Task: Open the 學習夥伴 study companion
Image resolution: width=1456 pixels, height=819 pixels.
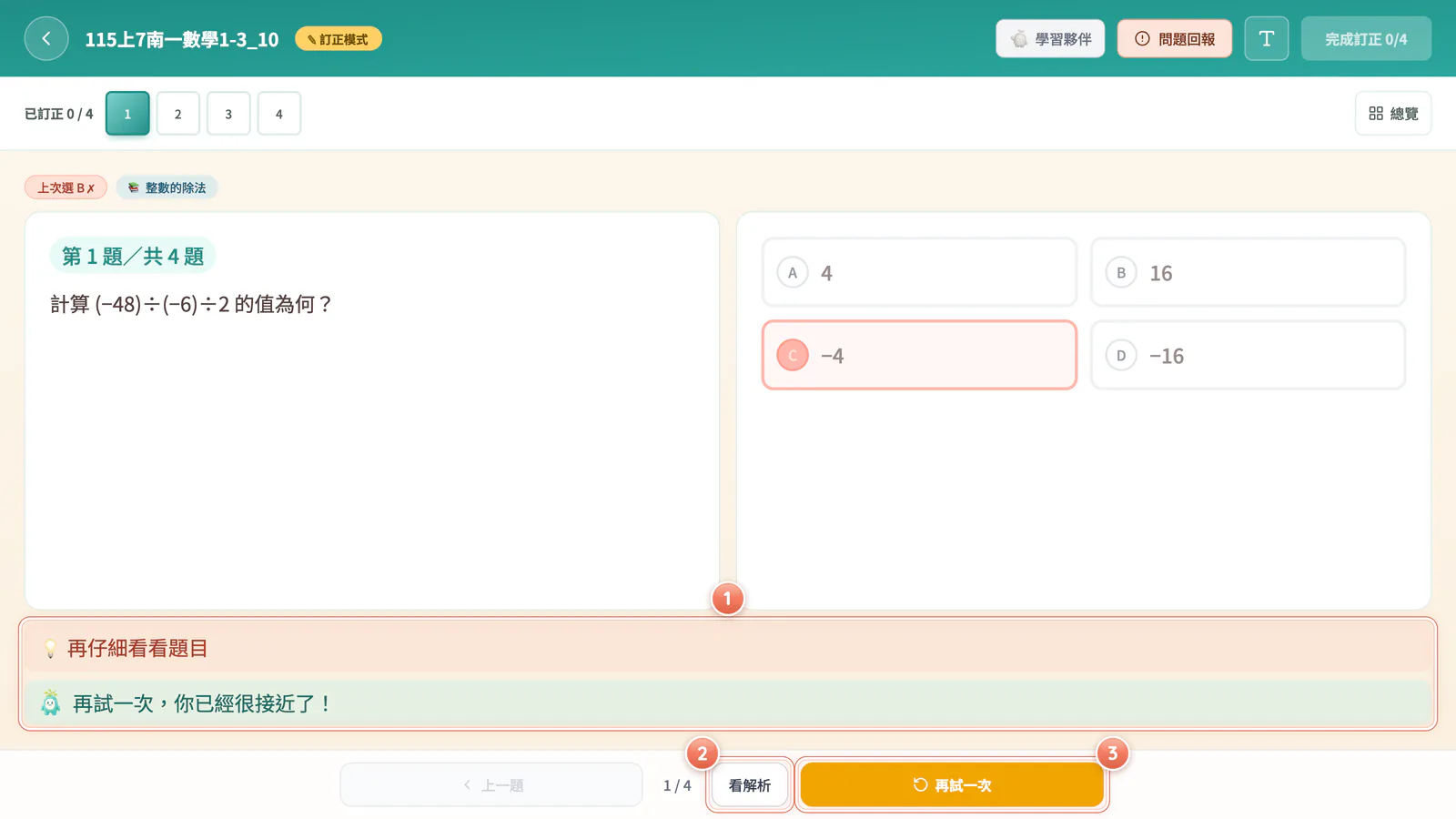Action: coord(1050,39)
